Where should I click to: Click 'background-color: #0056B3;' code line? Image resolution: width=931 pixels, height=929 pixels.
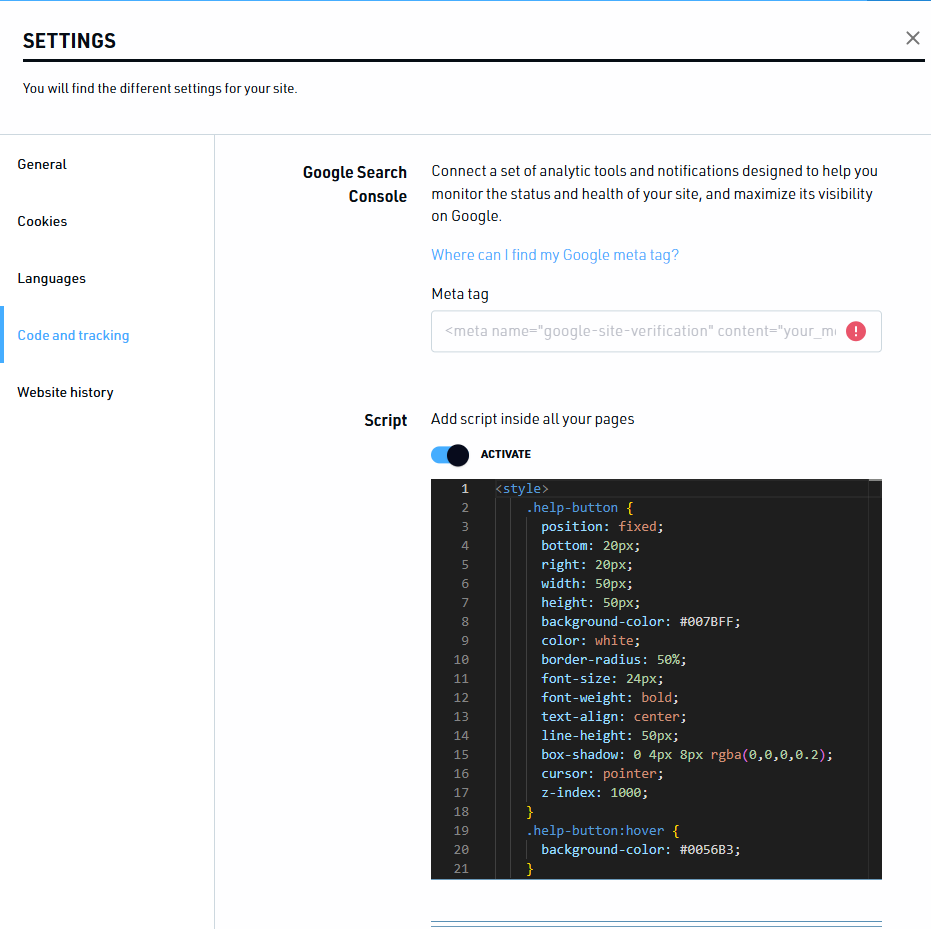point(641,849)
